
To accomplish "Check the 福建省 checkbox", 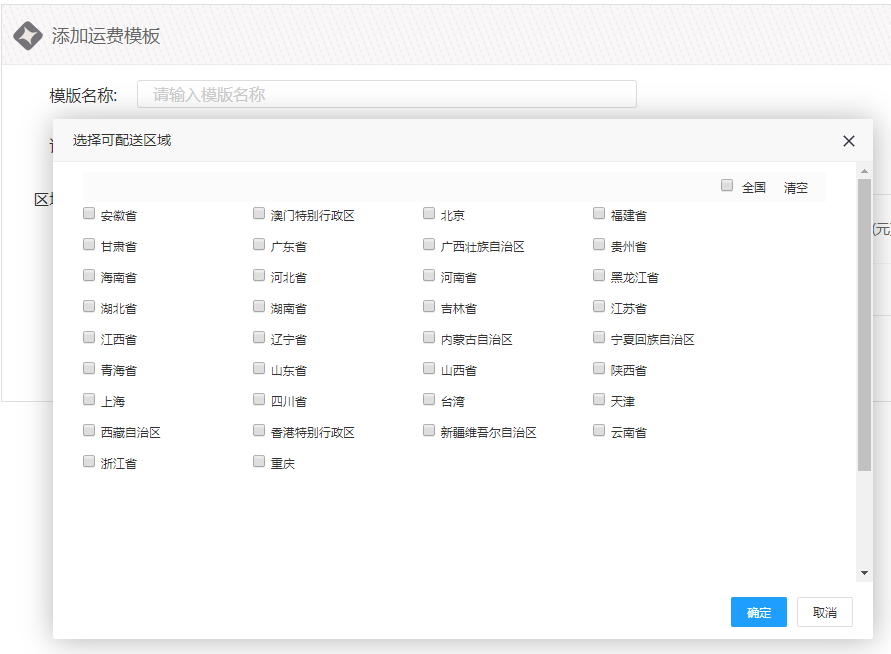I will coord(599,214).
